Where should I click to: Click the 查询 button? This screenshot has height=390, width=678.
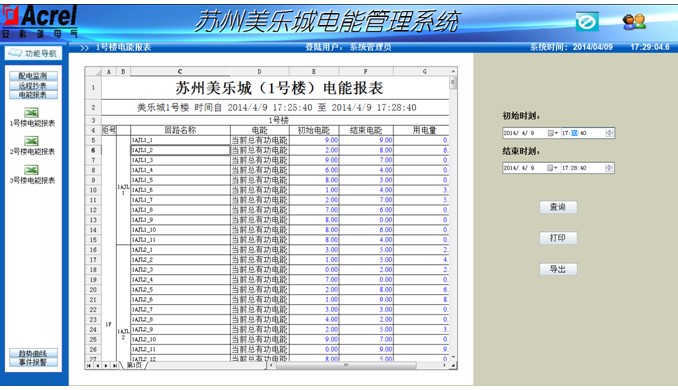(x=558, y=207)
